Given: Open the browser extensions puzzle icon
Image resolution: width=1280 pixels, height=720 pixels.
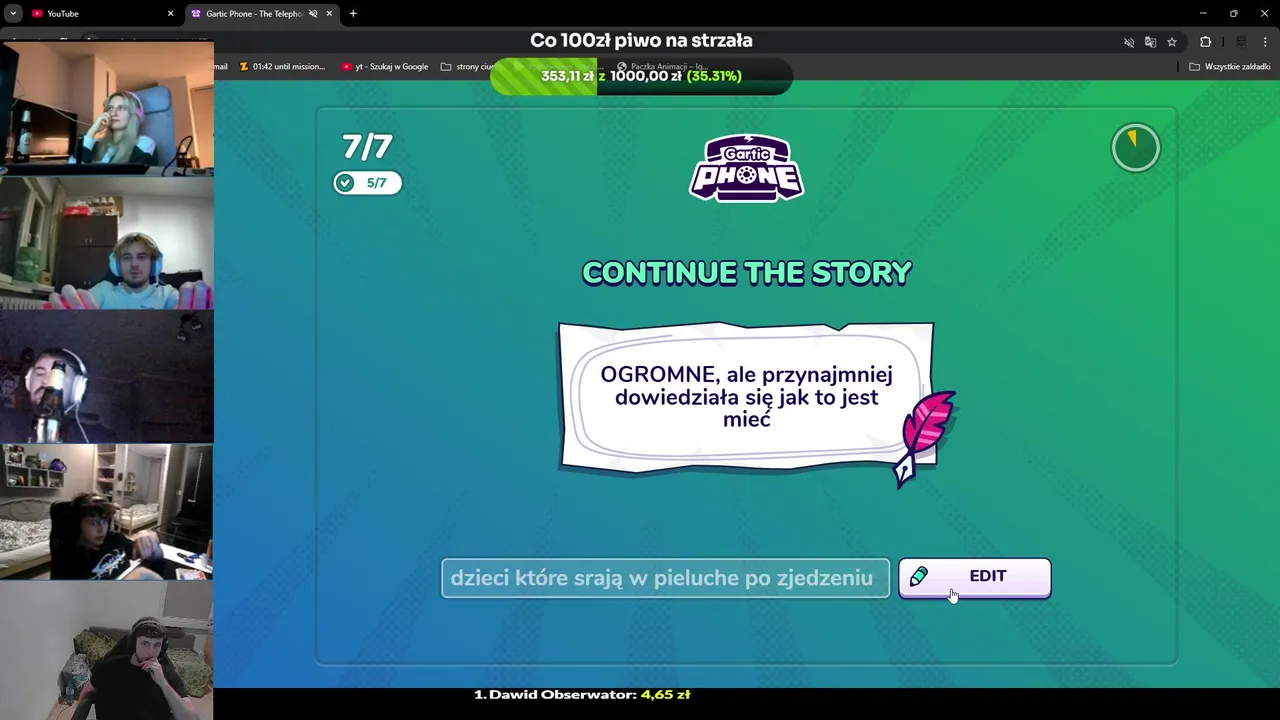Looking at the screenshot, I should pos(1205,42).
